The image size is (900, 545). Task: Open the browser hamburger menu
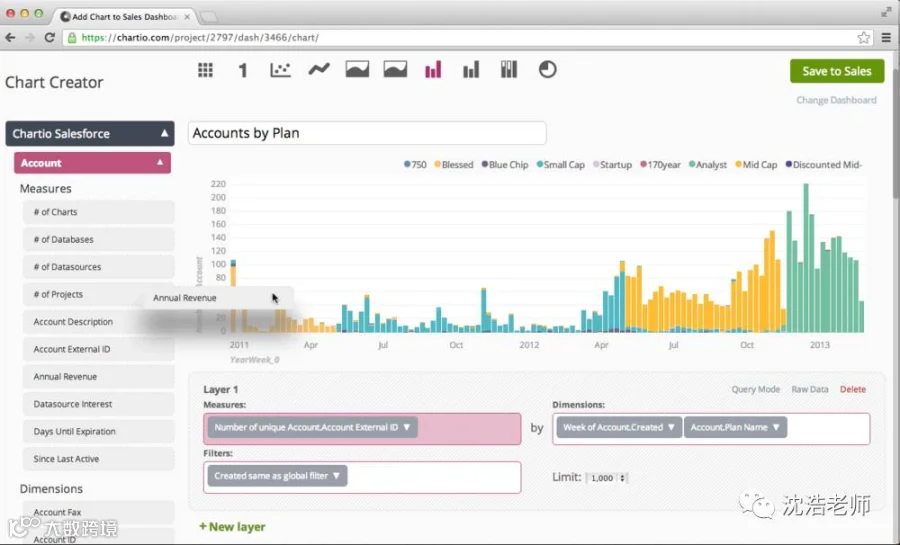coord(886,37)
